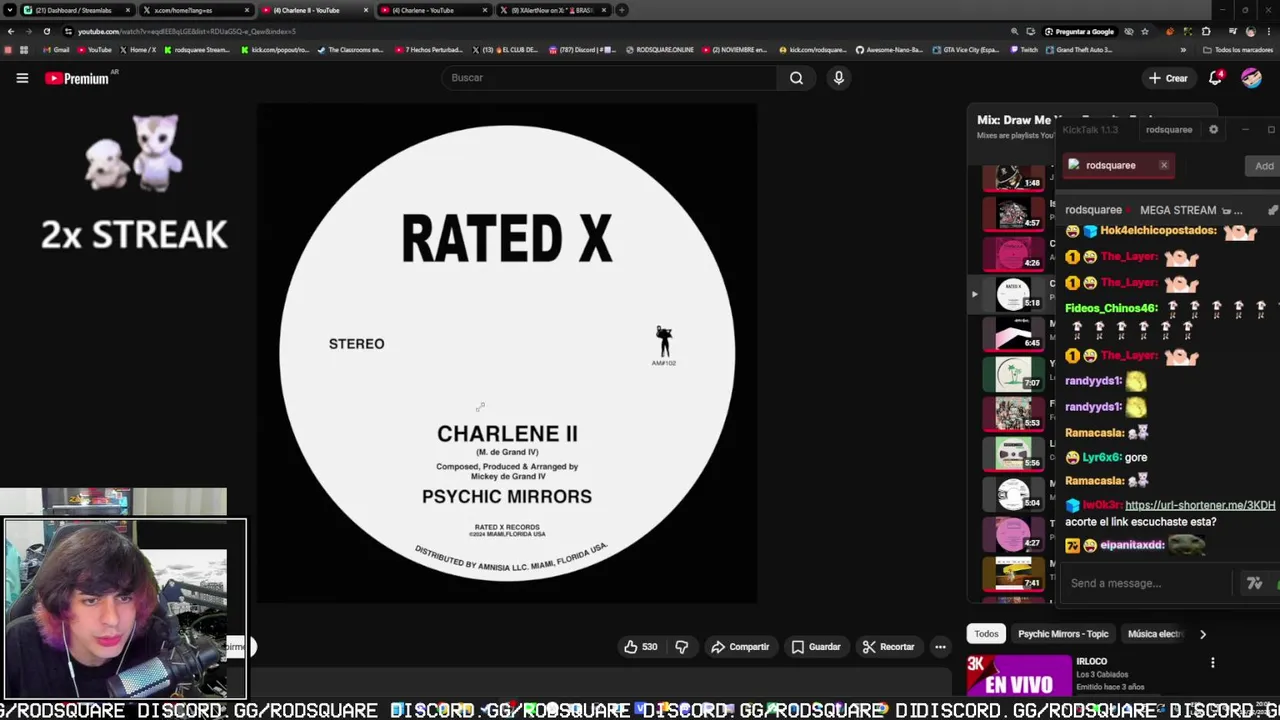Viewport: 1280px width, 720px height.
Task: Switch to XAlertNow on X tab
Action: click(x=552, y=10)
